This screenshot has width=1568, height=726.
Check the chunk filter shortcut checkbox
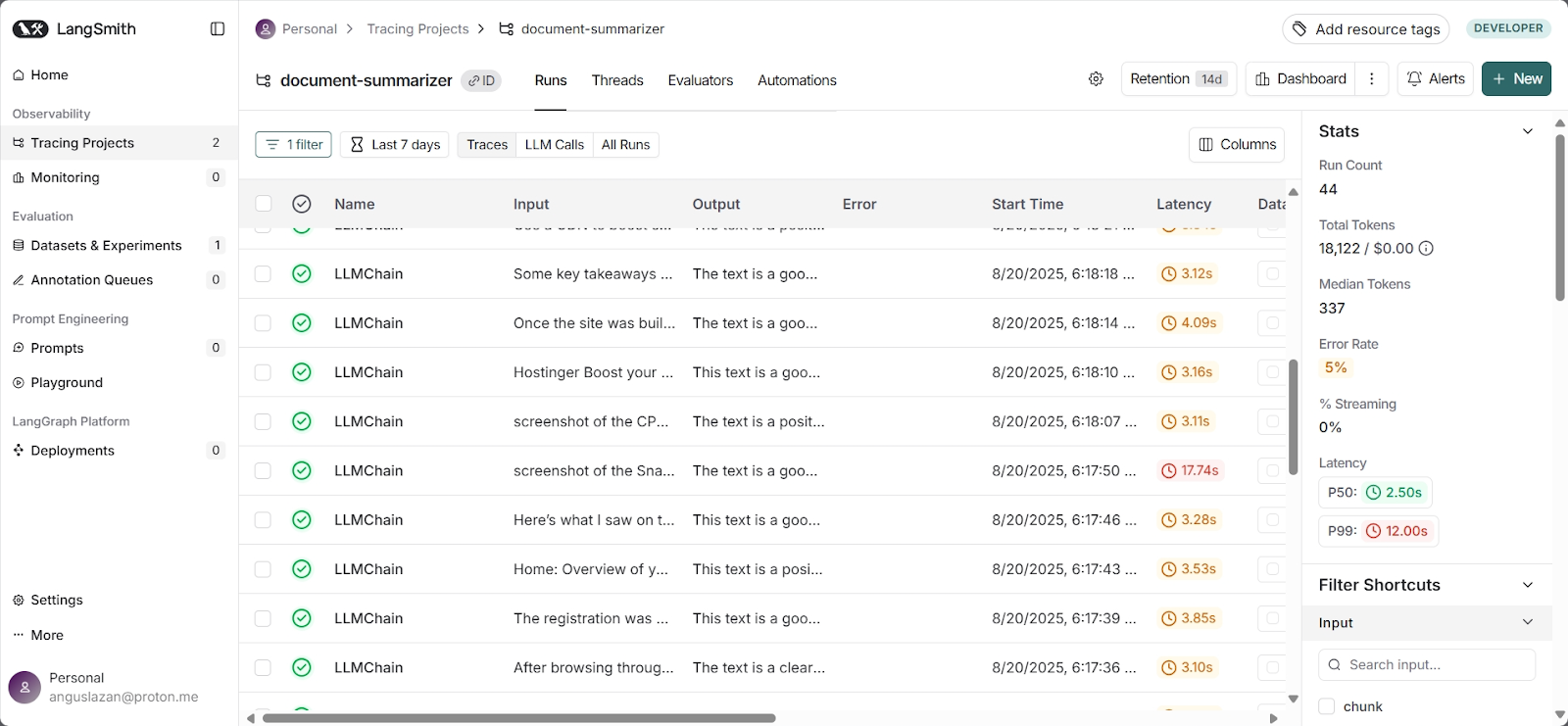[x=1327, y=706]
